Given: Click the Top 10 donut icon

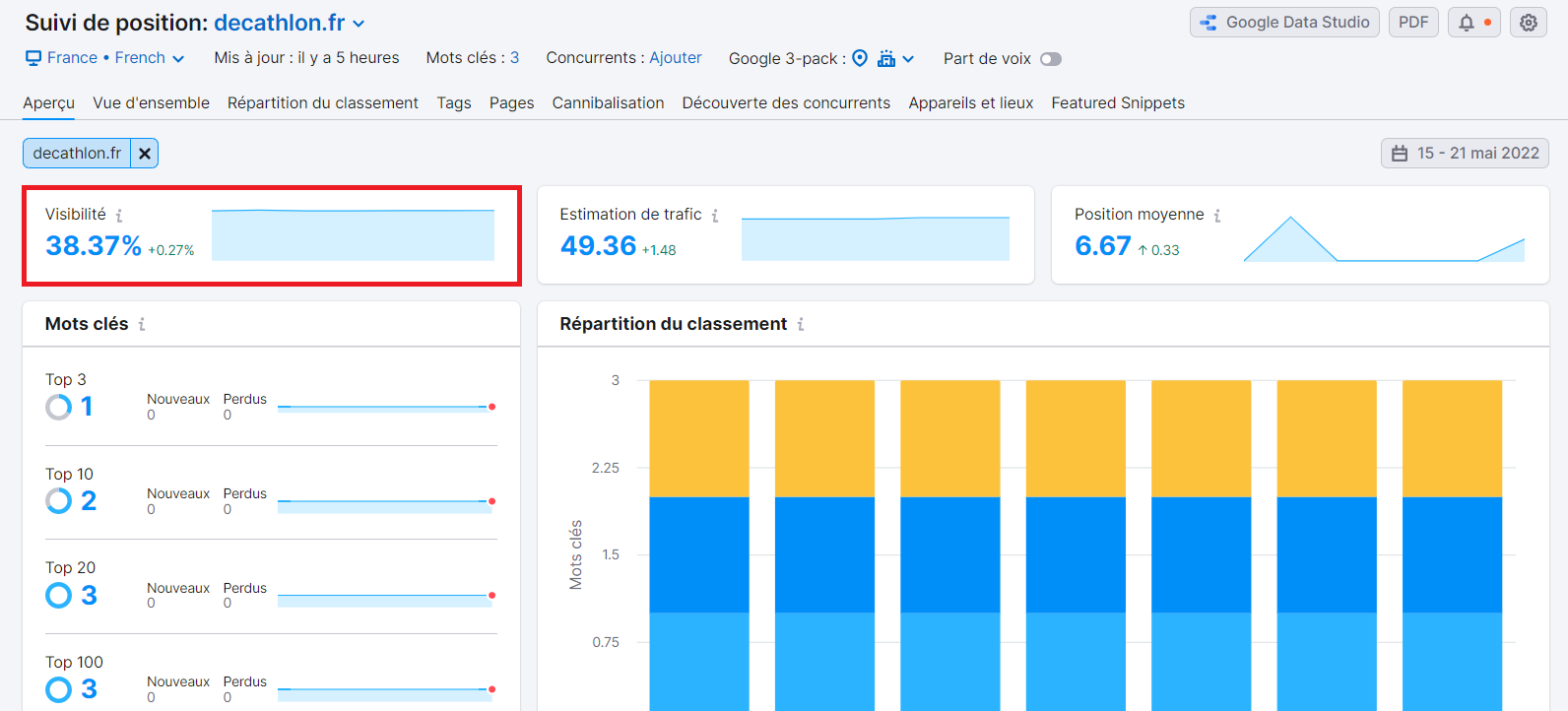Looking at the screenshot, I should tap(59, 501).
